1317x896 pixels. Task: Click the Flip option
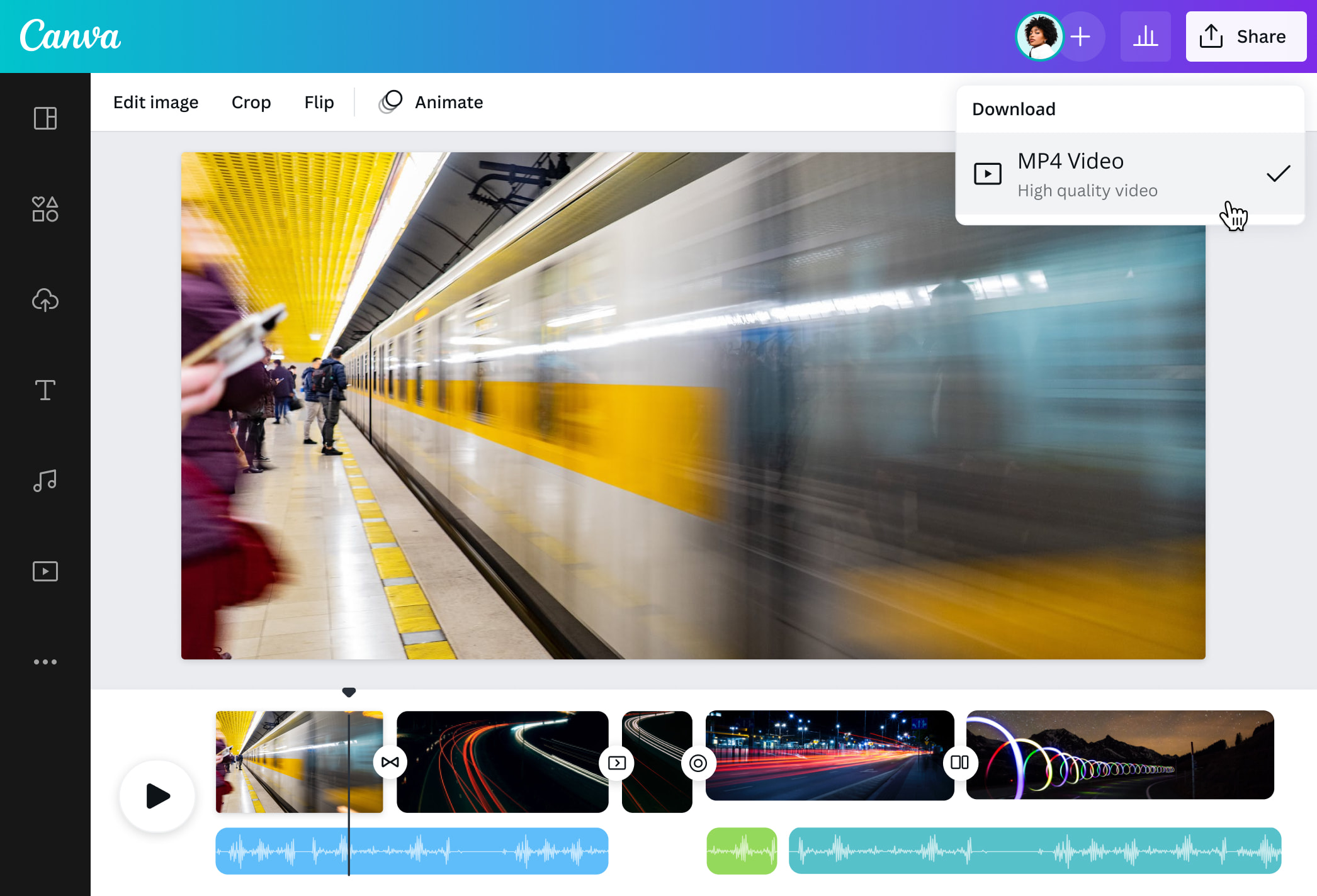tap(319, 102)
